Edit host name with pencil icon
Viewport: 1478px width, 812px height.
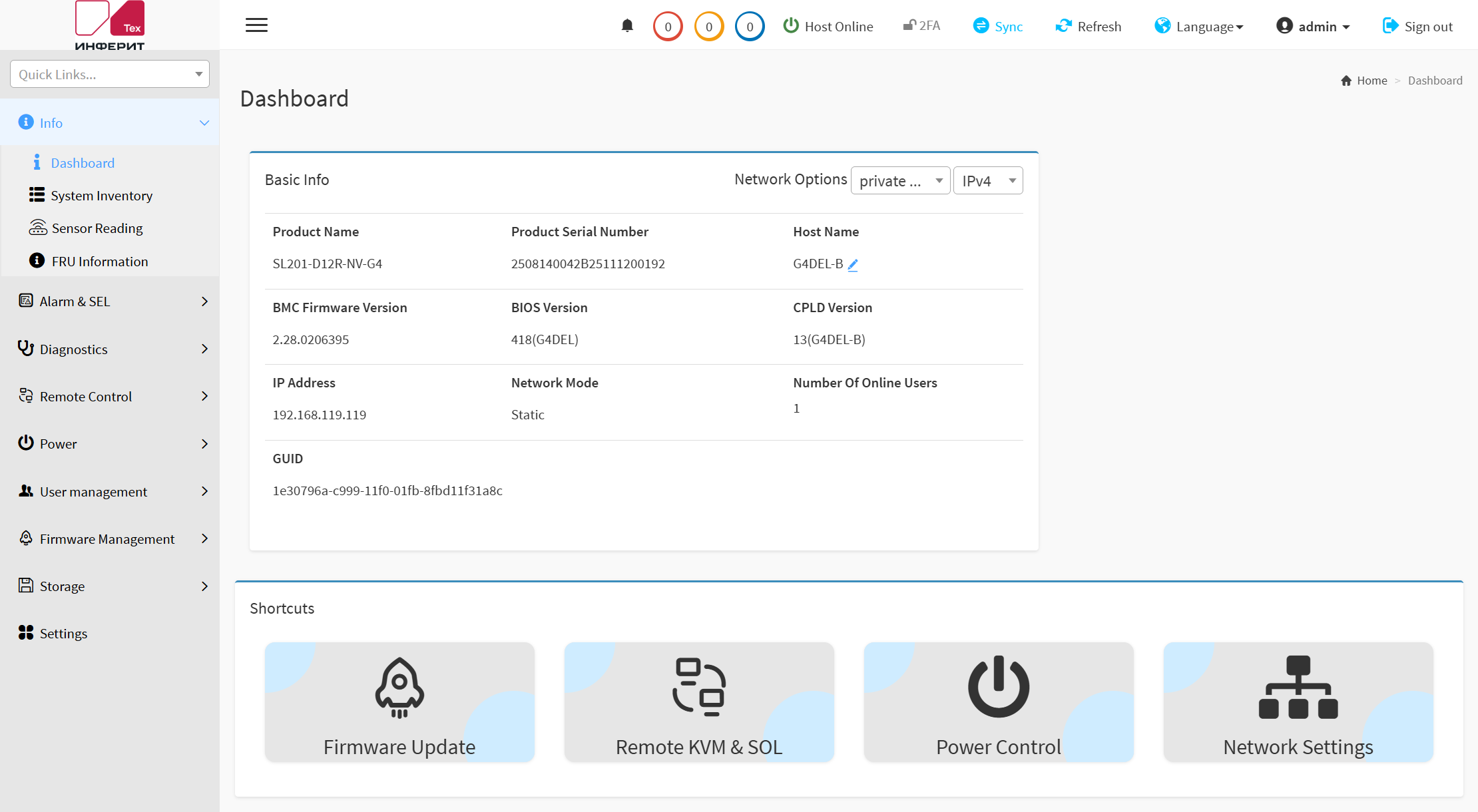[x=853, y=264]
